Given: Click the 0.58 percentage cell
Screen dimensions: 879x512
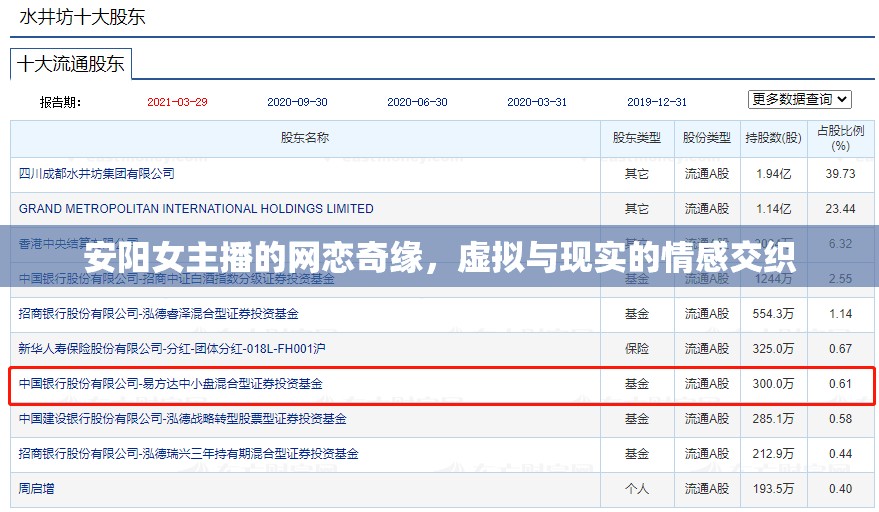Looking at the screenshot, I should tap(840, 418).
